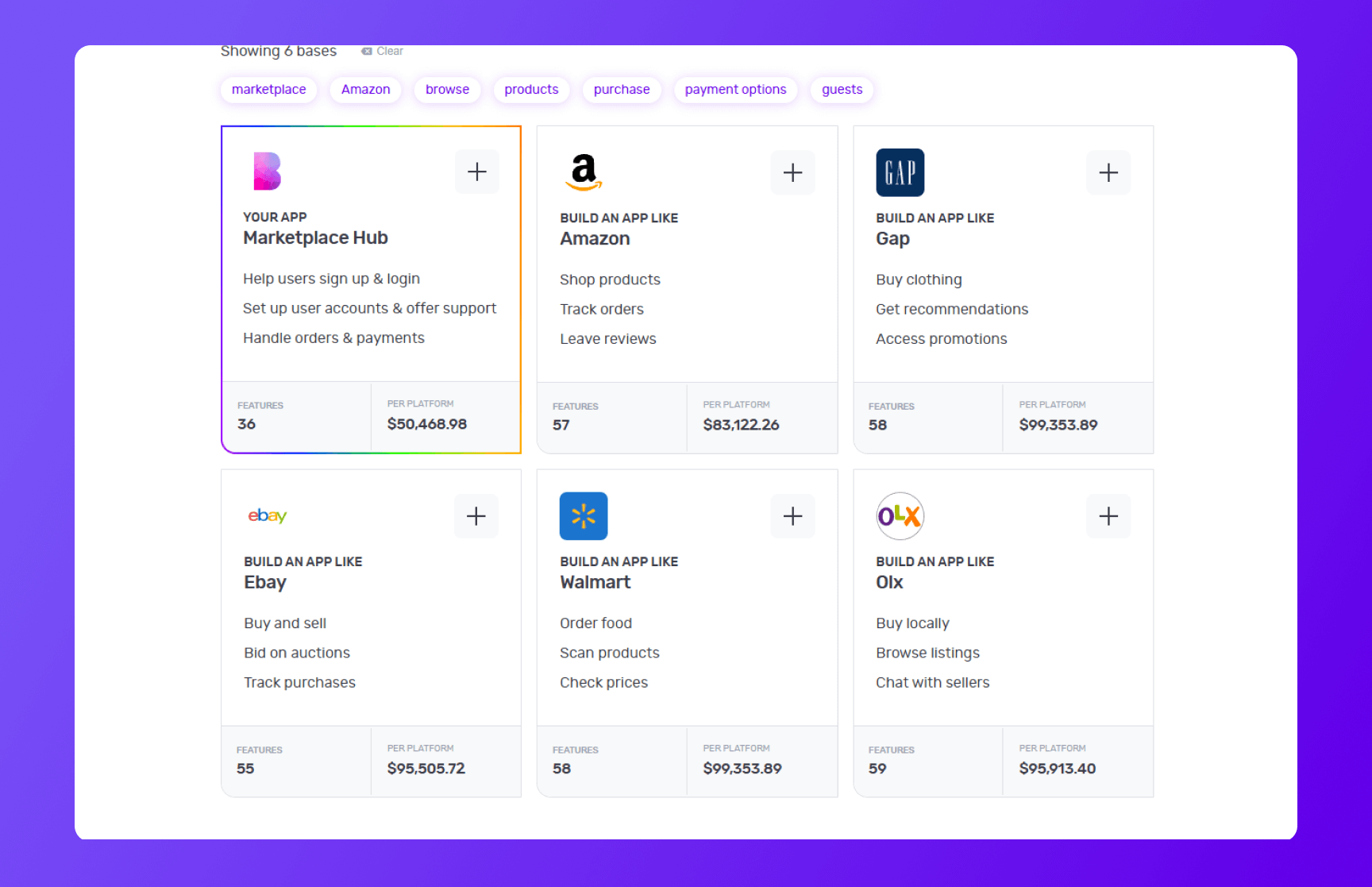Click the $99,353.89 price on Walmart card
1372x887 pixels.
(x=742, y=769)
